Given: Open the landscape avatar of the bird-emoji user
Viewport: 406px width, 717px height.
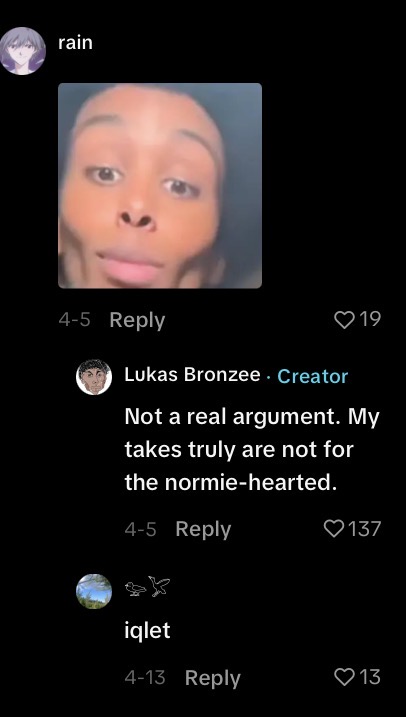Looking at the screenshot, I should coord(94,591).
